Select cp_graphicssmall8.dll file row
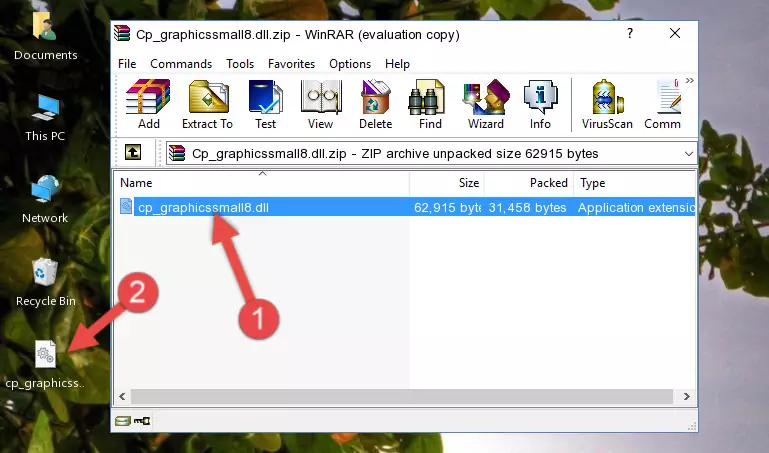 tap(406, 207)
